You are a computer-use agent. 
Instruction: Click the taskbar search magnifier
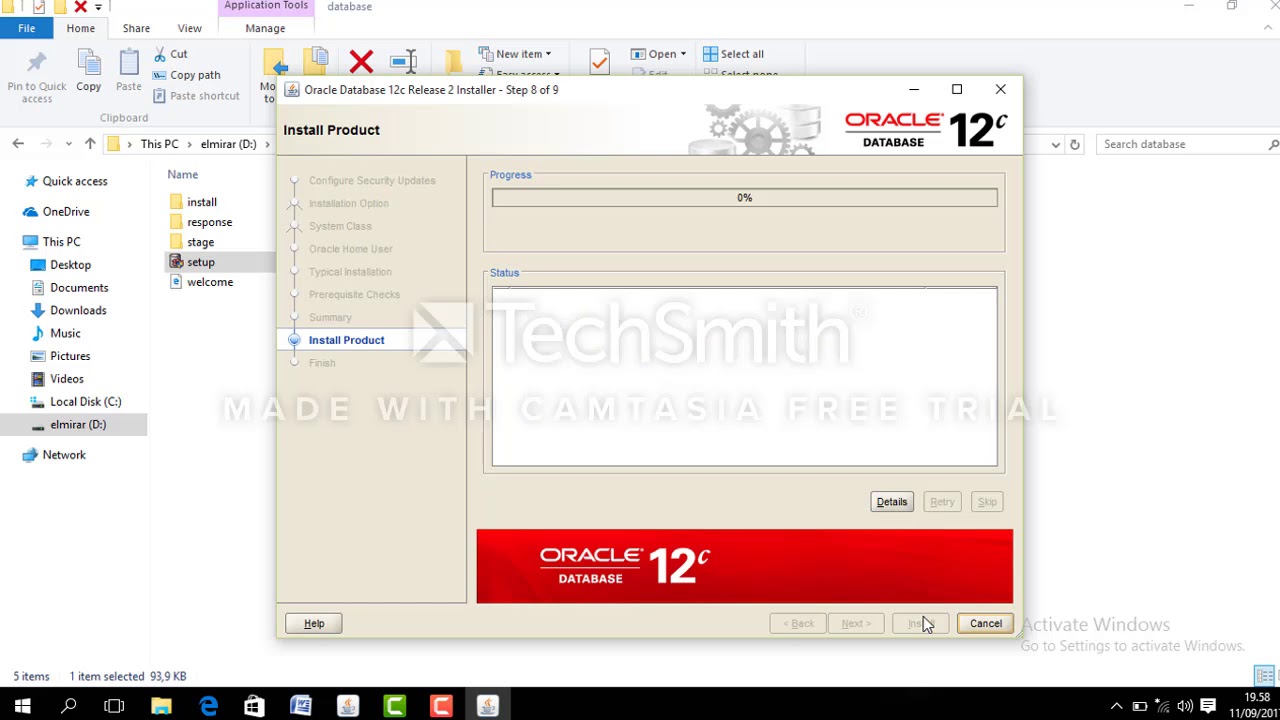pos(69,706)
